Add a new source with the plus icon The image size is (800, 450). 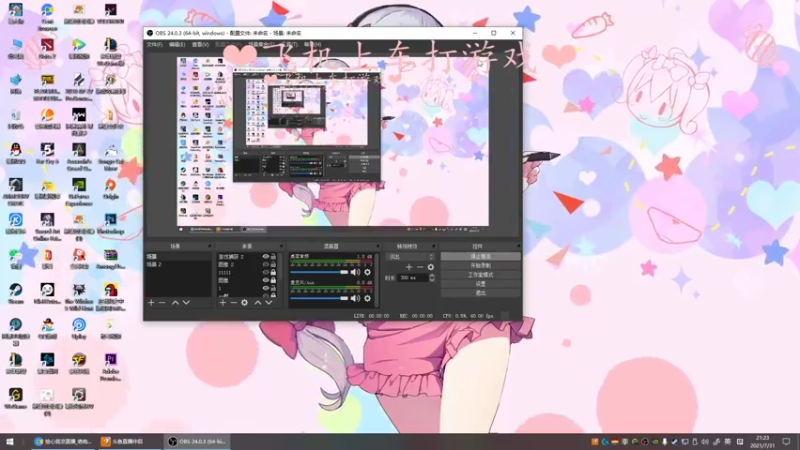point(222,303)
